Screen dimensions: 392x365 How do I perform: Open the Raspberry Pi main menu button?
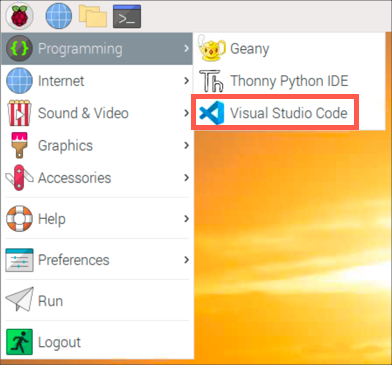(x=20, y=16)
